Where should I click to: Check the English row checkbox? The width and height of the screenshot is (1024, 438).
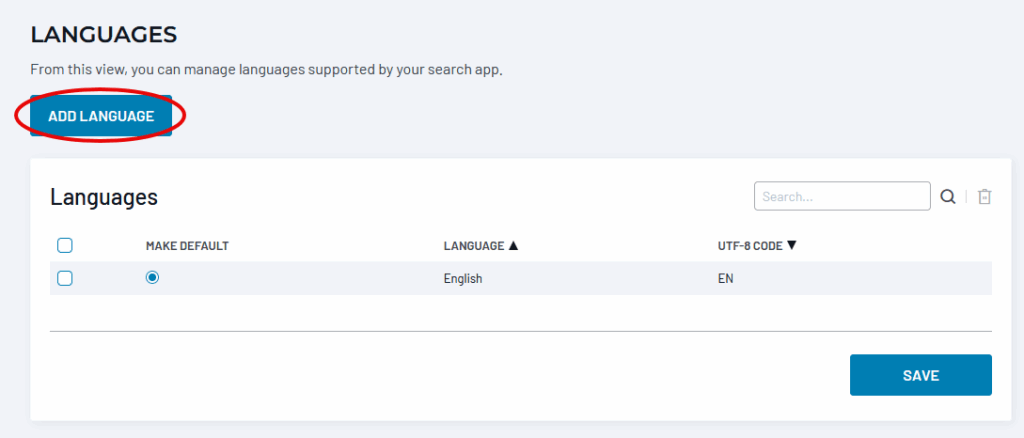coord(65,279)
